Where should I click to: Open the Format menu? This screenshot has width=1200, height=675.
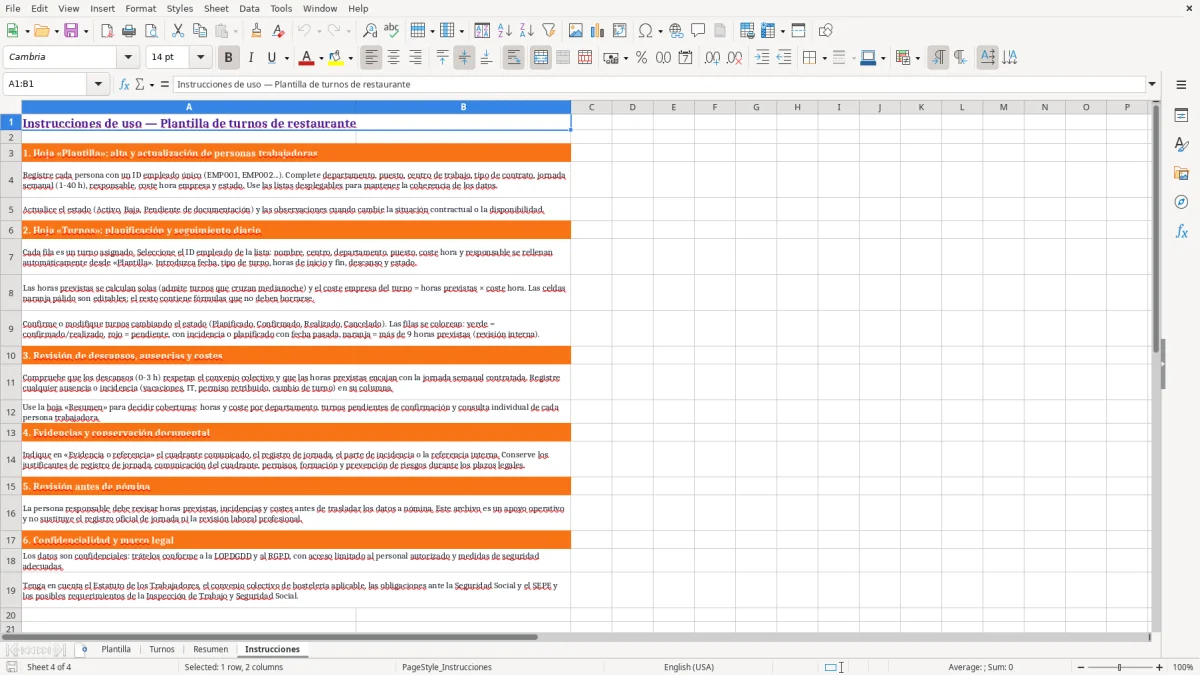[140, 8]
